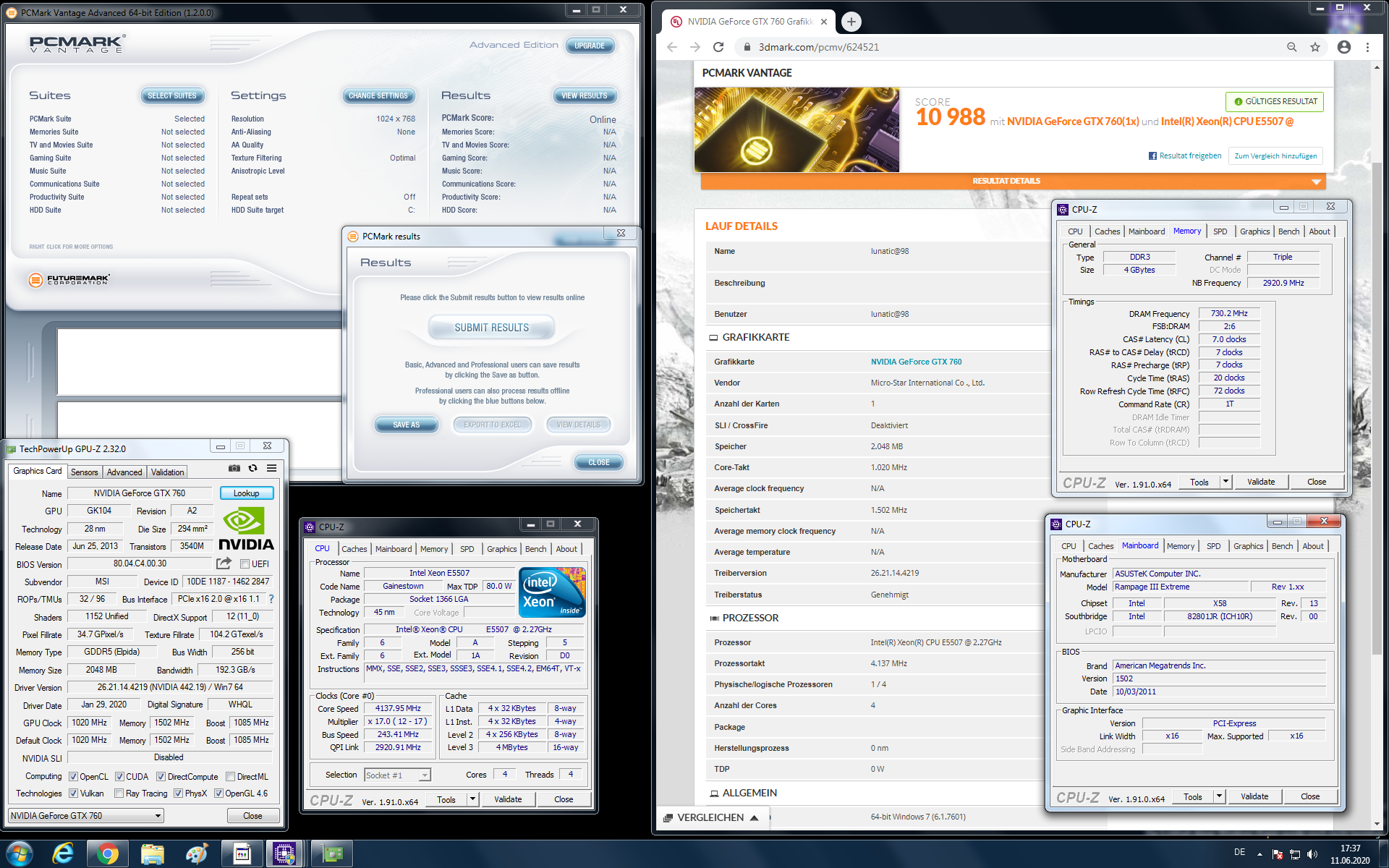The height and width of the screenshot is (868, 1389).
Task: Toggle the UEFI checkbox in GPU-Z
Action: 245,563
